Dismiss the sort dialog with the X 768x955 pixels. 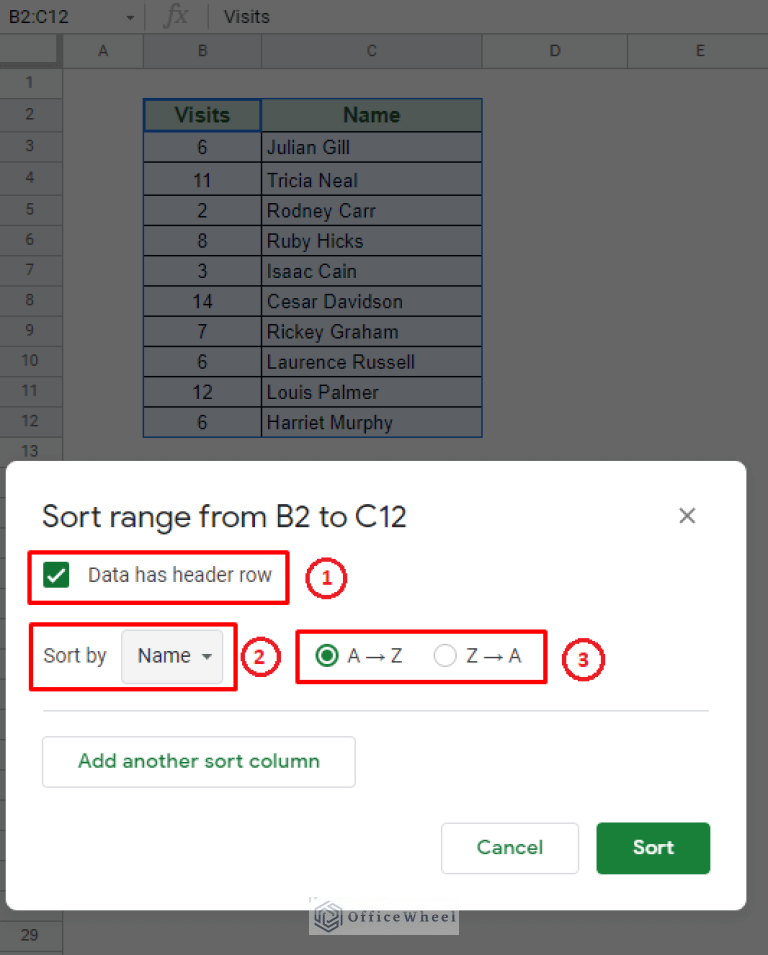[687, 516]
